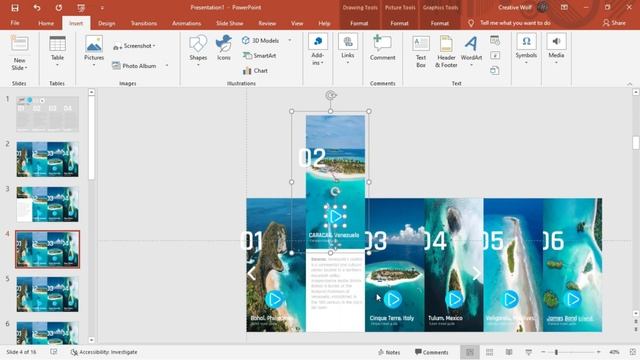Screen dimensions: 640x360
Task: Insert Icons from ribbon
Action: click(x=224, y=48)
